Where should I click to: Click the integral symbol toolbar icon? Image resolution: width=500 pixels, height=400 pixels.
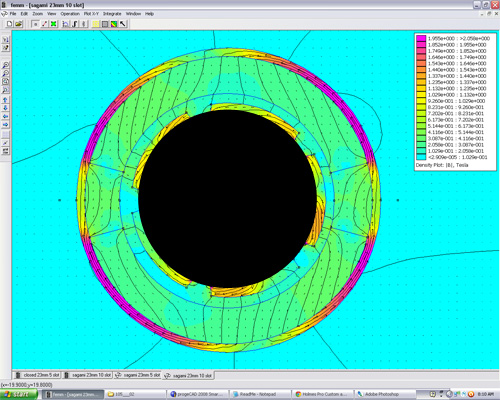tap(75, 24)
